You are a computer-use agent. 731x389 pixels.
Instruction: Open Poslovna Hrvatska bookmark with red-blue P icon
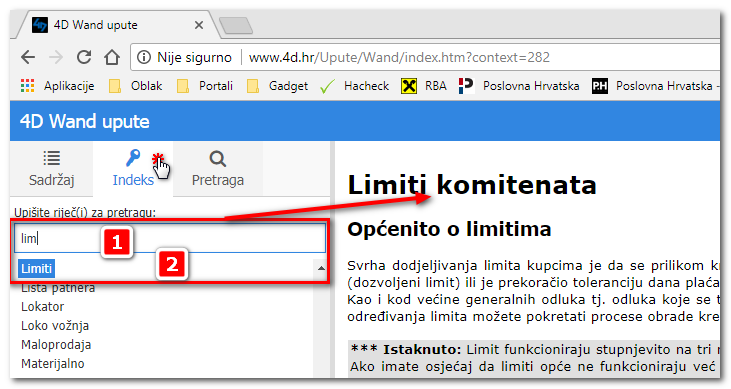coord(519,86)
